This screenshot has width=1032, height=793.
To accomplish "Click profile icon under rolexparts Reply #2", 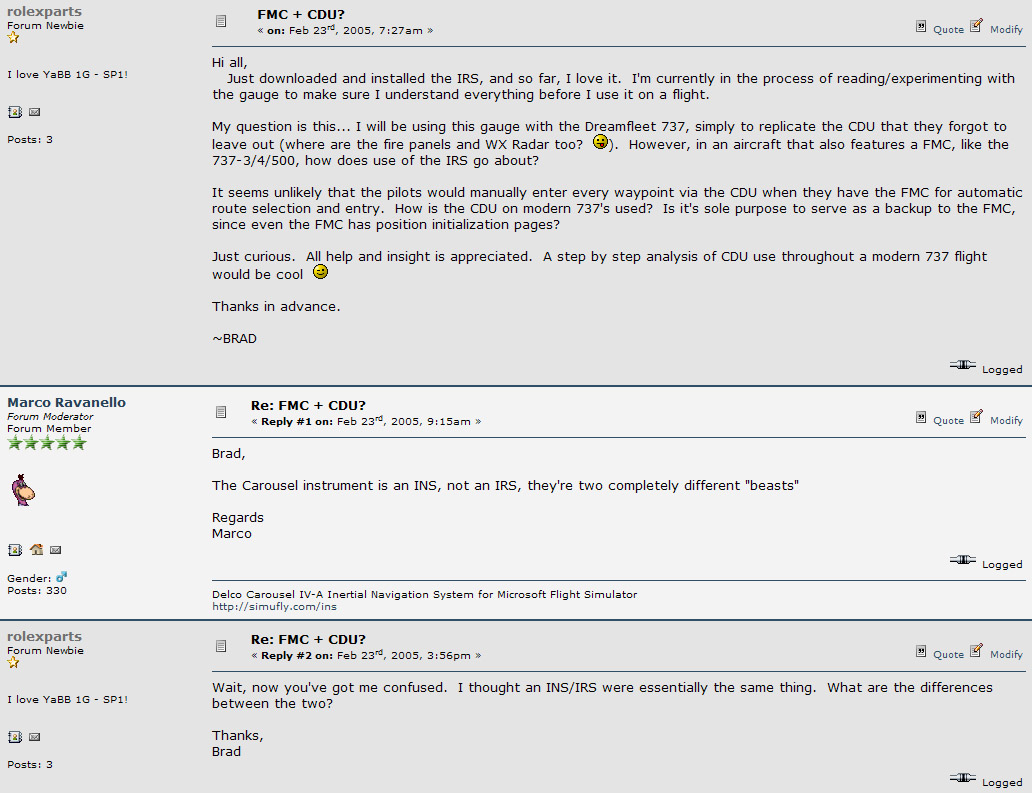I will pos(14,737).
